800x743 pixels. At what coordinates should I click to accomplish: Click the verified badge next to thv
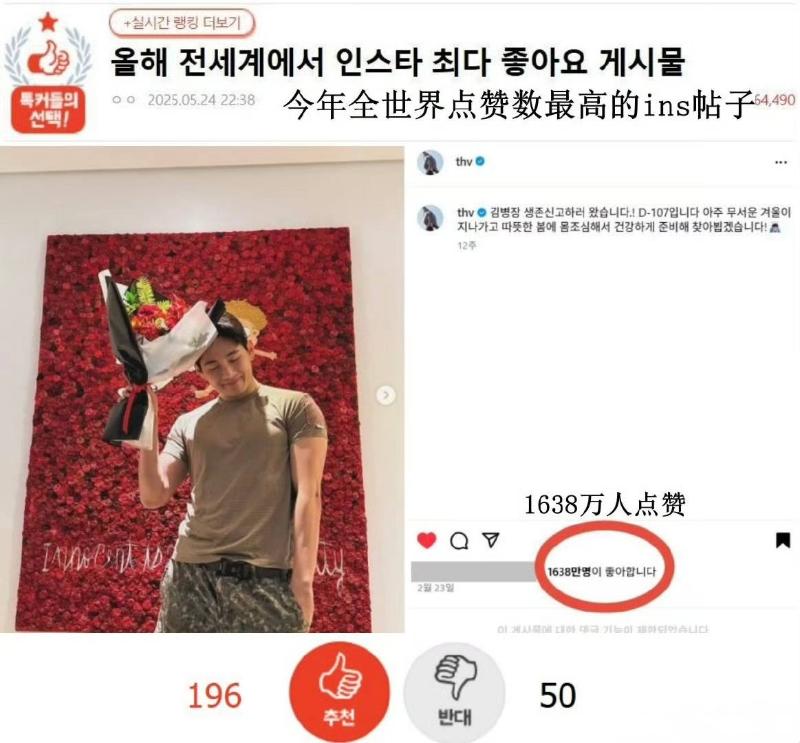click(x=480, y=162)
